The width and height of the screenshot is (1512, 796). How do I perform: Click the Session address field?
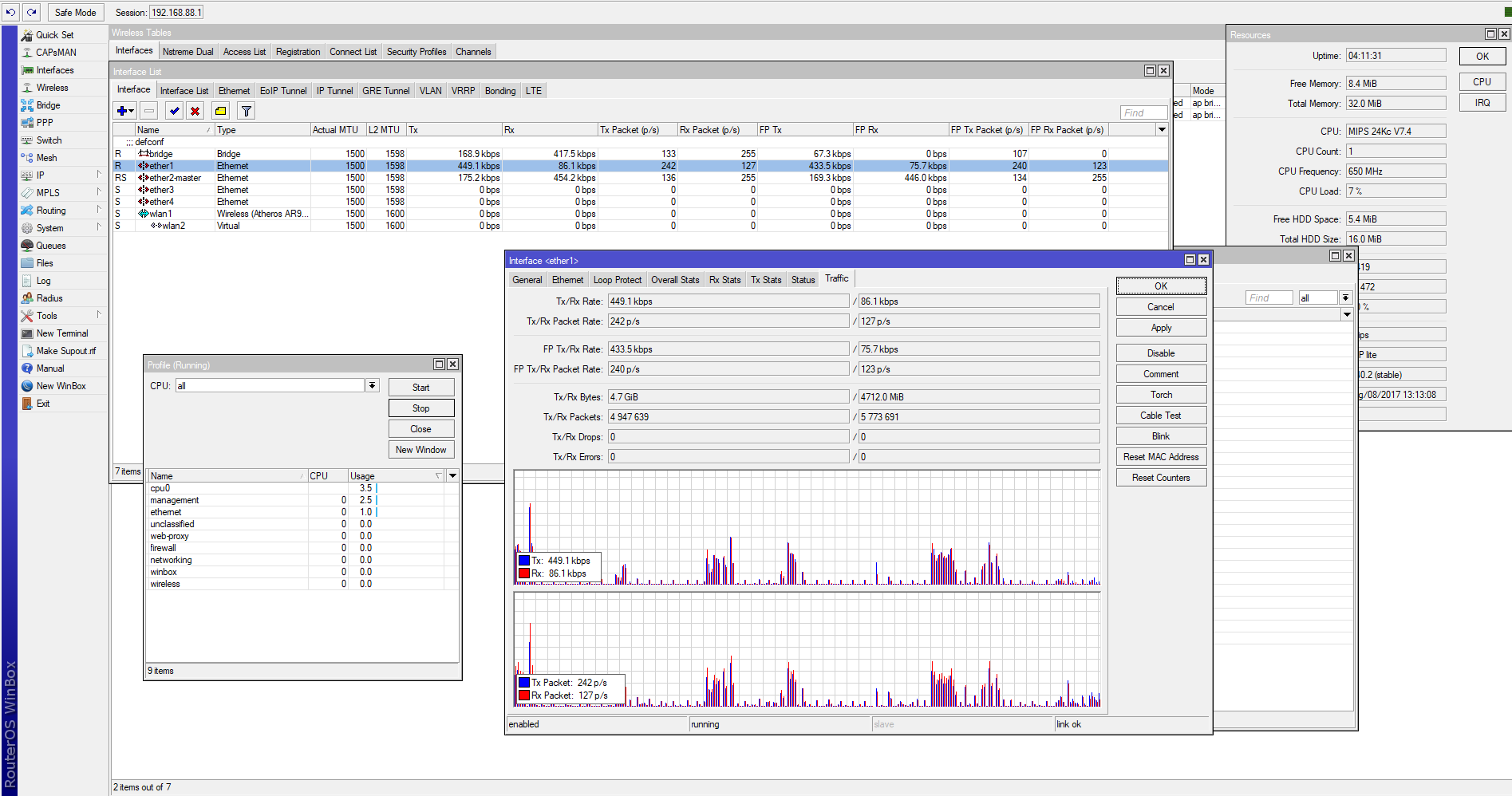pos(176,13)
